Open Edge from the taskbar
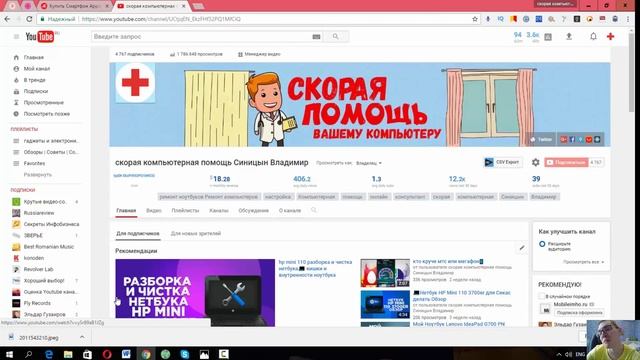This screenshot has height=360, width=640. (x=49, y=354)
